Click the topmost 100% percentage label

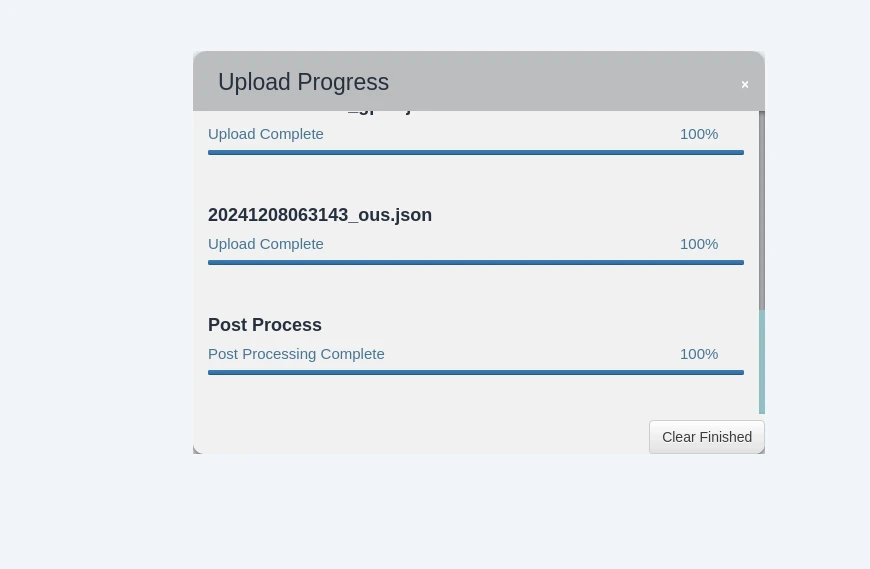[699, 134]
